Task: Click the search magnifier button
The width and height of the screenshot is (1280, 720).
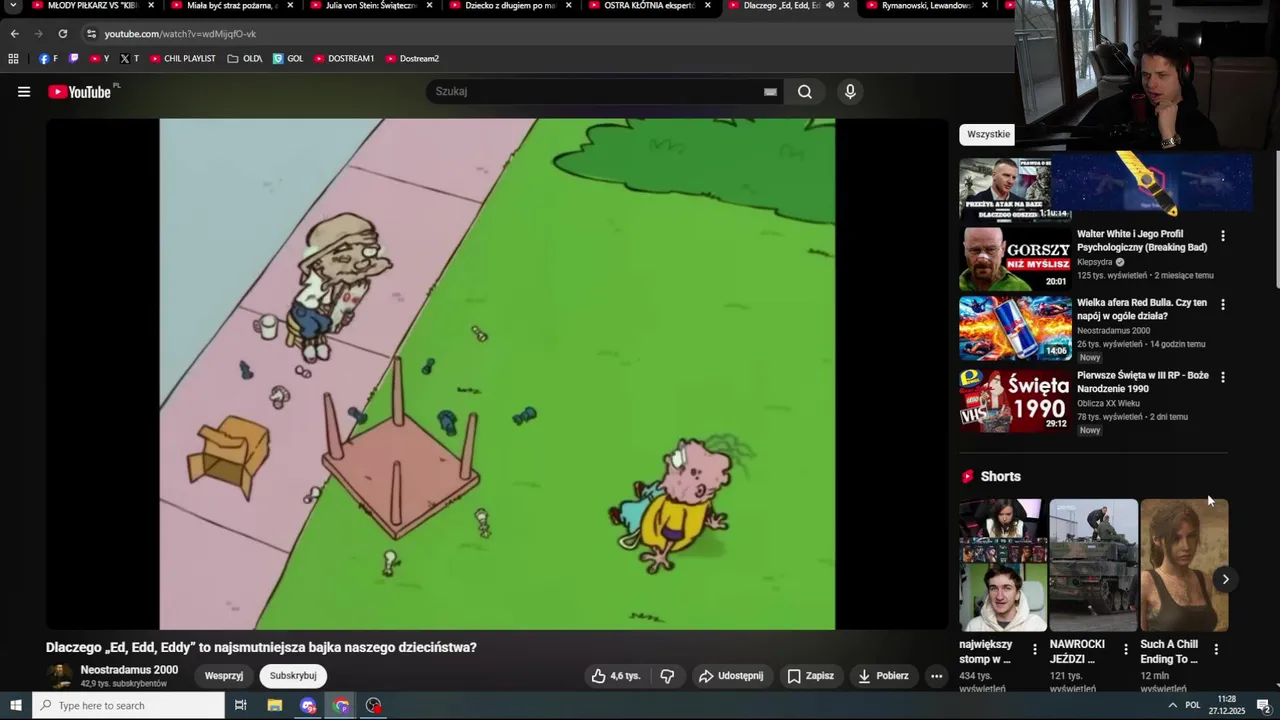Action: tap(805, 92)
